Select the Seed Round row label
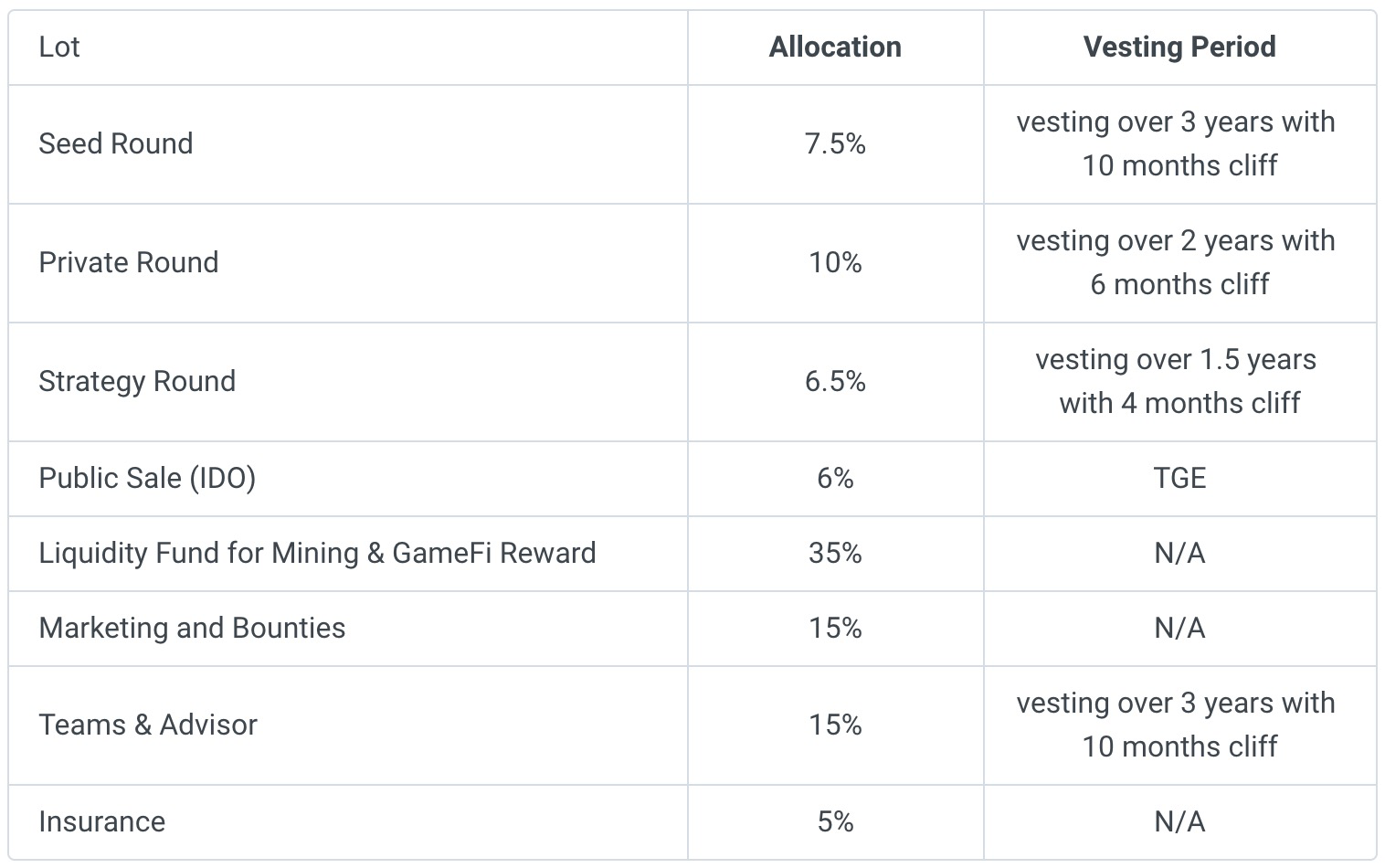The height and width of the screenshot is (868, 1385). [x=116, y=143]
